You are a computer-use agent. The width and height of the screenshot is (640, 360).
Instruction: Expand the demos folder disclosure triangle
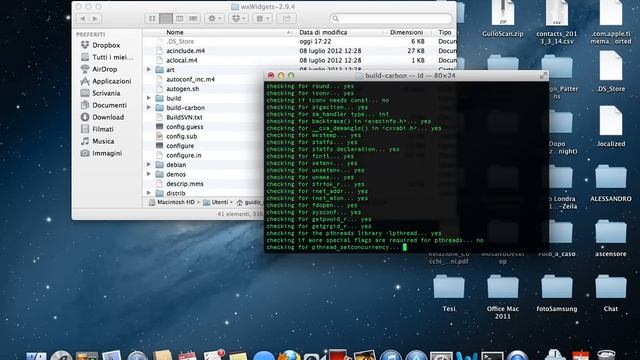149,174
